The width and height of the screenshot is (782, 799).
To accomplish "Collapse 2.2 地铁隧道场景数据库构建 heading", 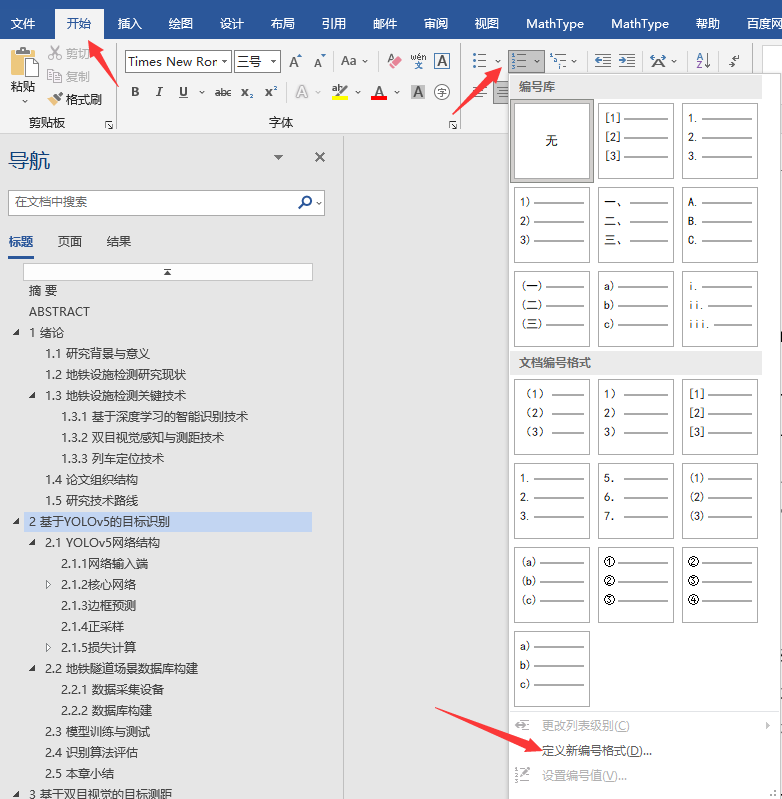I will click(x=33, y=668).
